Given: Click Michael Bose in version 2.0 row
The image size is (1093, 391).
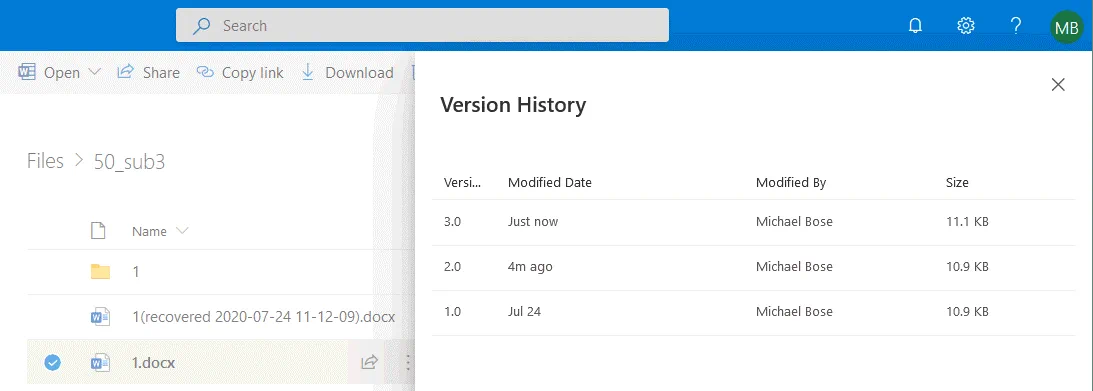Looking at the screenshot, I should pos(794,267).
